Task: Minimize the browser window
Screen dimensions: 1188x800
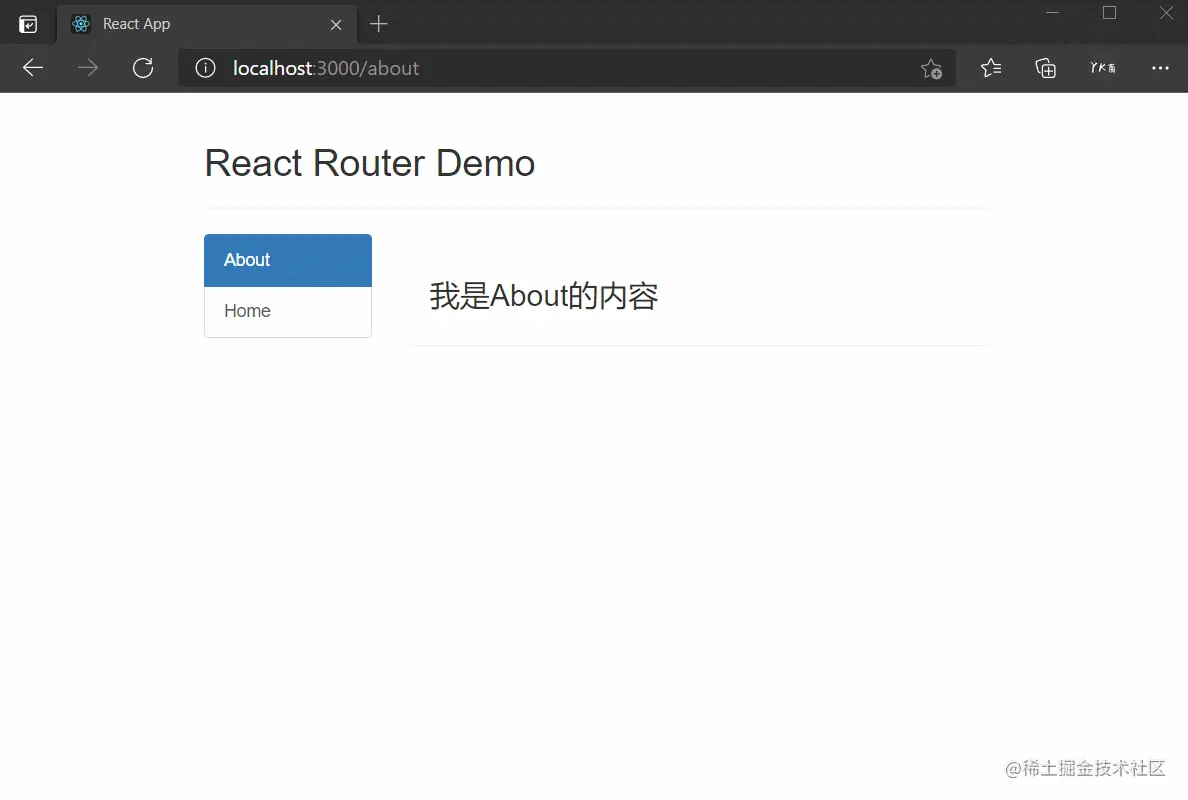Action: [1052, 12]
